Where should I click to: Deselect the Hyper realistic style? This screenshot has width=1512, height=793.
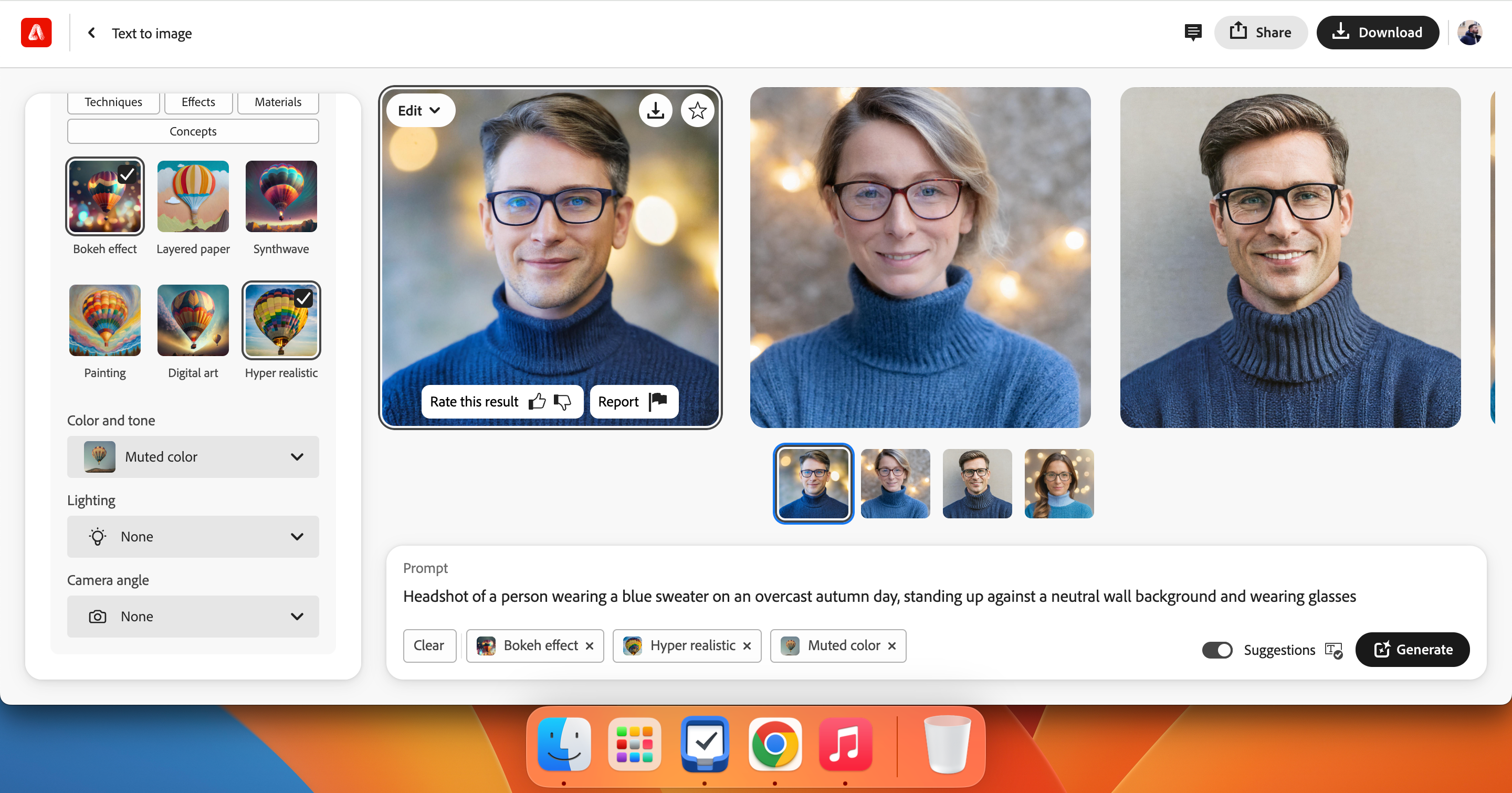tap(281, 320)
